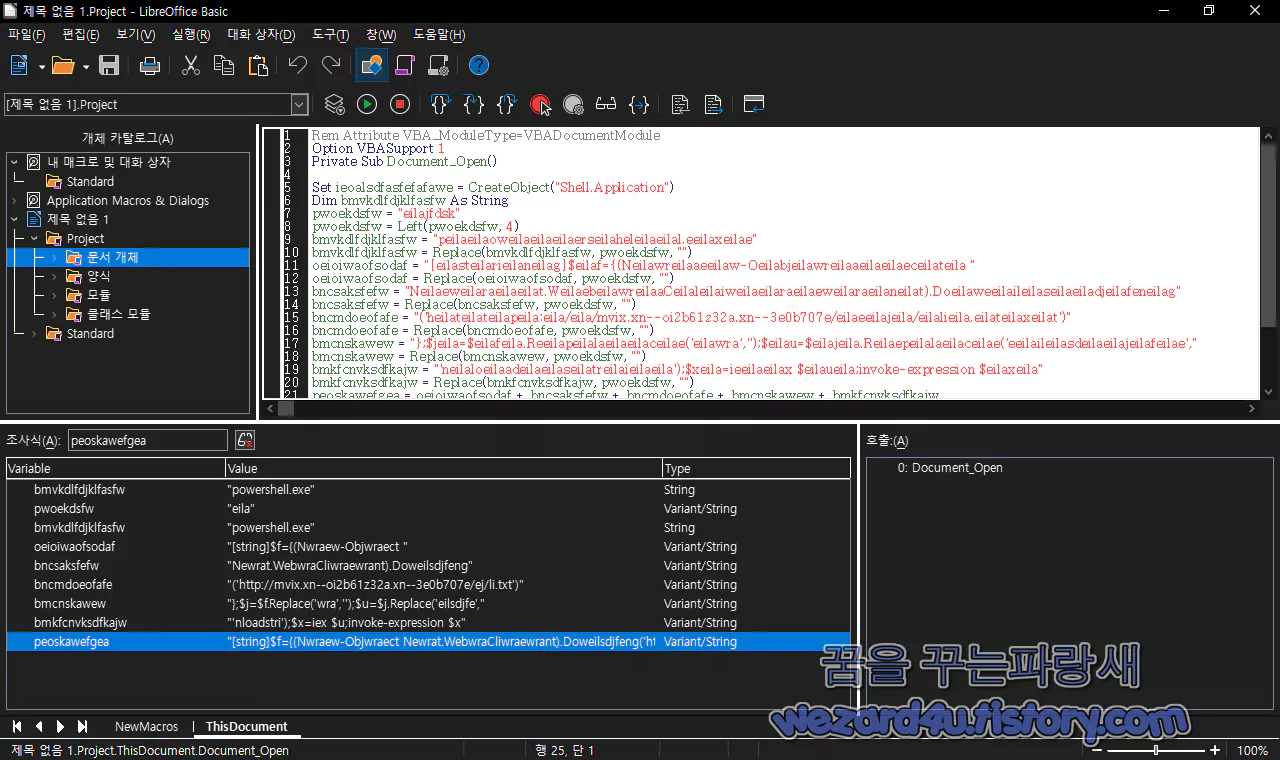This screenshot has height=760, width=1280.
Task: Click the zoom out minus button
Action: point(1097,750)
